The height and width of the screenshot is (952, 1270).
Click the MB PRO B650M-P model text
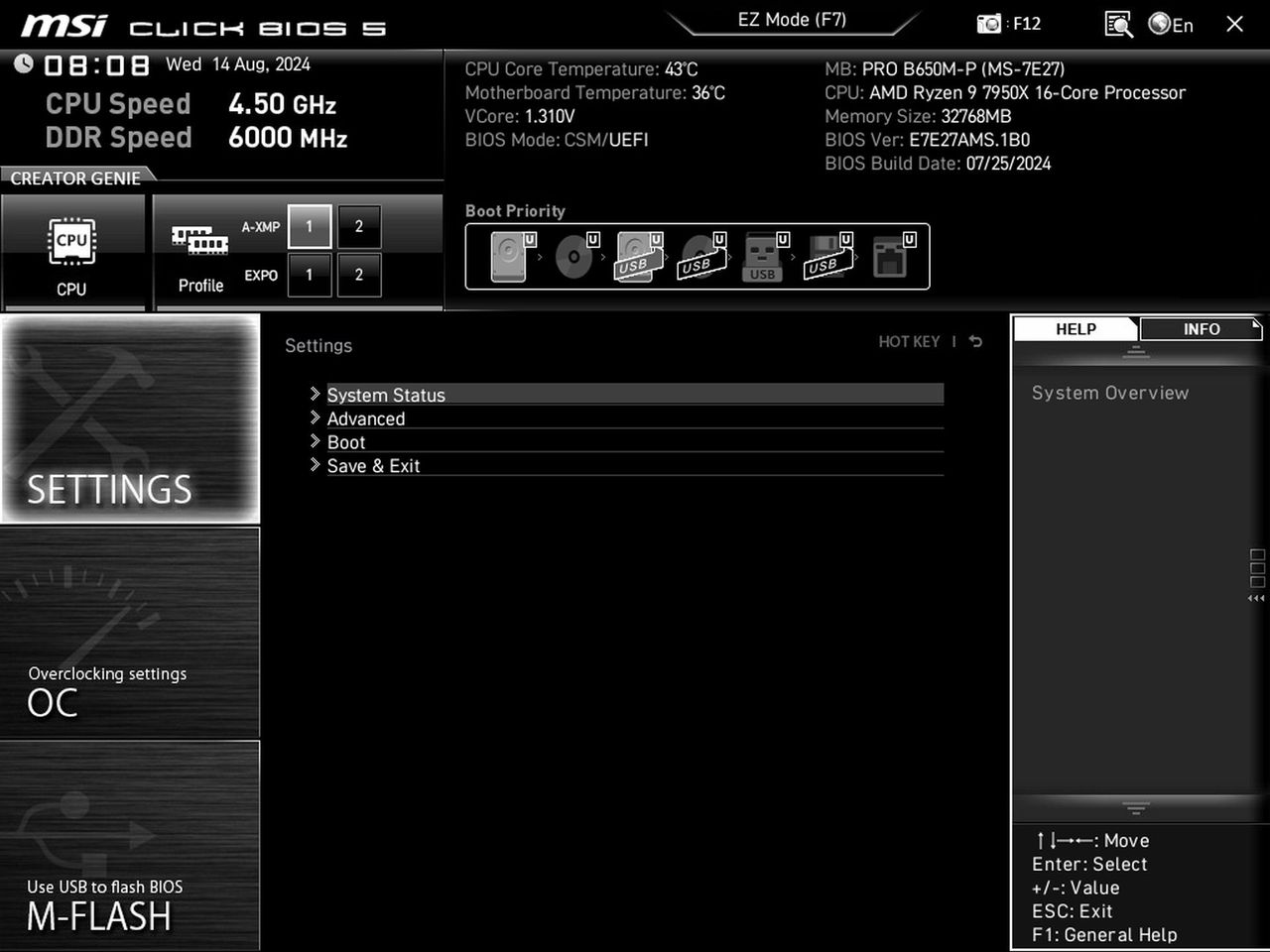pyautogui.click(x=945, y=69)
